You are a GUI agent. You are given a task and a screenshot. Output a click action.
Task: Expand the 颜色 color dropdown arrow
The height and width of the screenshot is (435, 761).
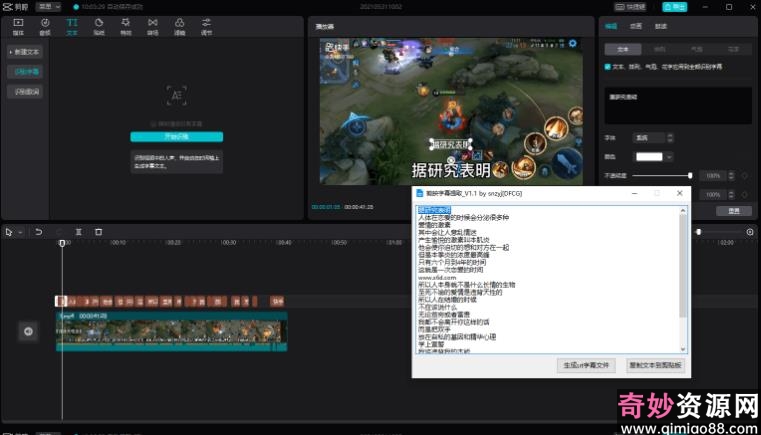(x=668, y=156)
